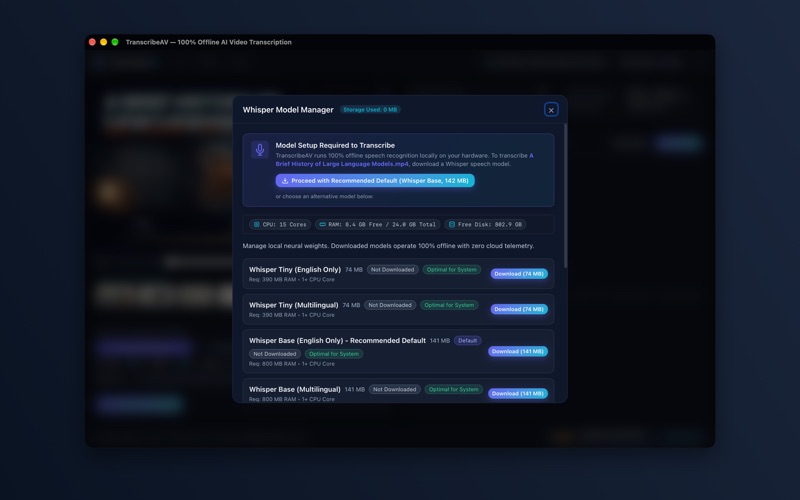Click the RAM 8.4 GB Free chip
The width and height of the screenshot is (800, 500).
pyautogui.click(x=378, y=224)
